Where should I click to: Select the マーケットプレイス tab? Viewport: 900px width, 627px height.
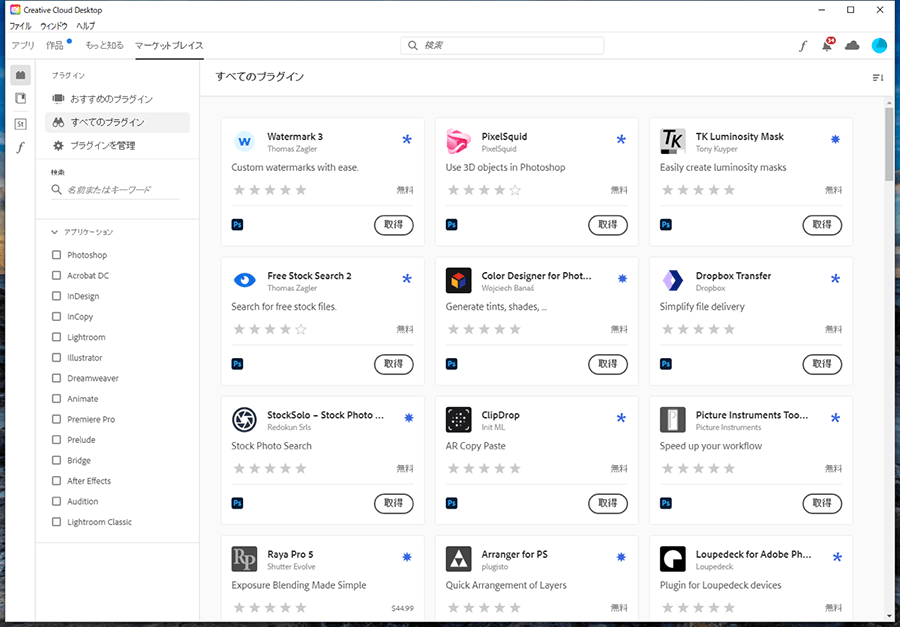pyautogui.click(x=169, y=45)
